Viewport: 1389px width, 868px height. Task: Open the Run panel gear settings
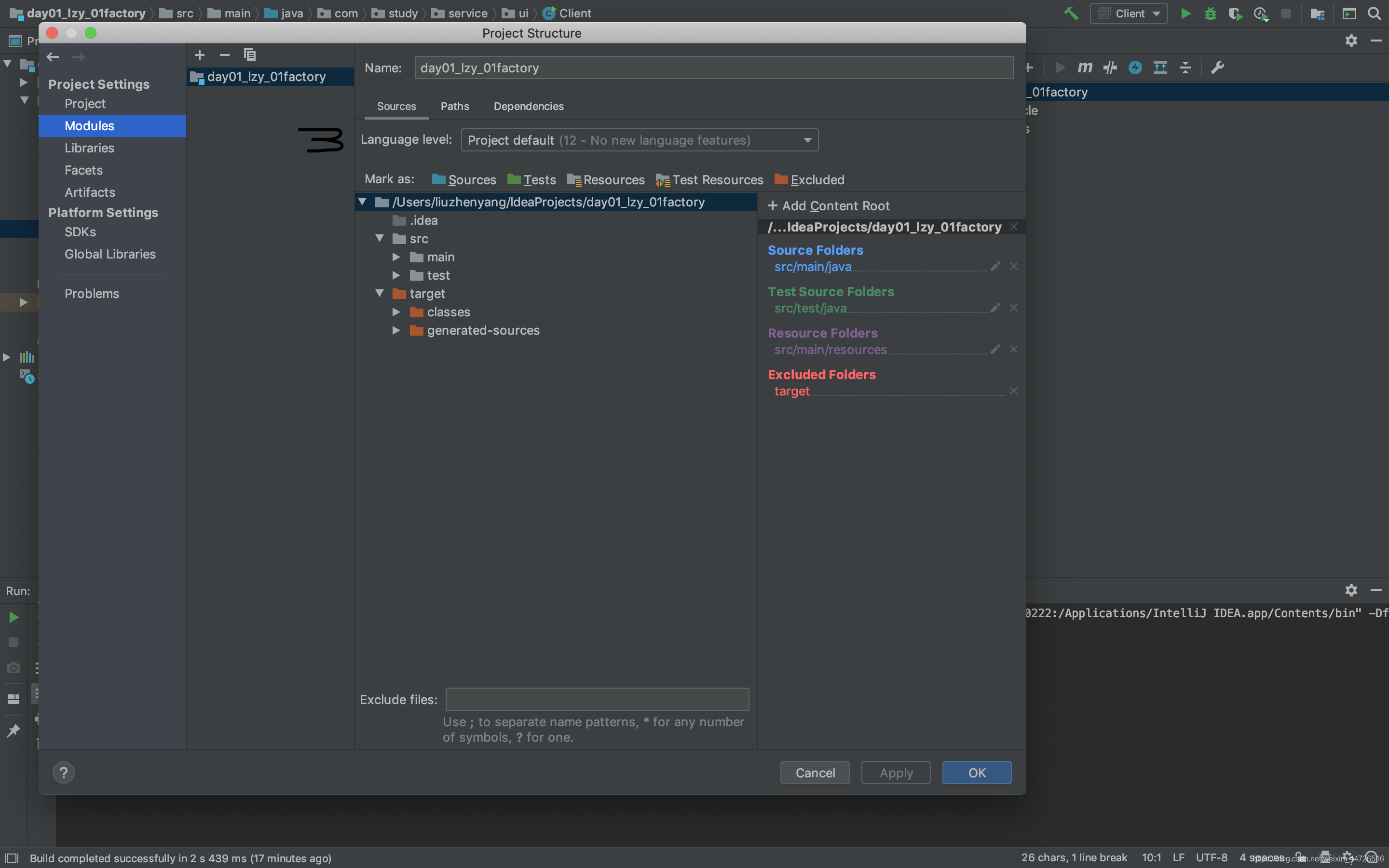coord(1351,590)
